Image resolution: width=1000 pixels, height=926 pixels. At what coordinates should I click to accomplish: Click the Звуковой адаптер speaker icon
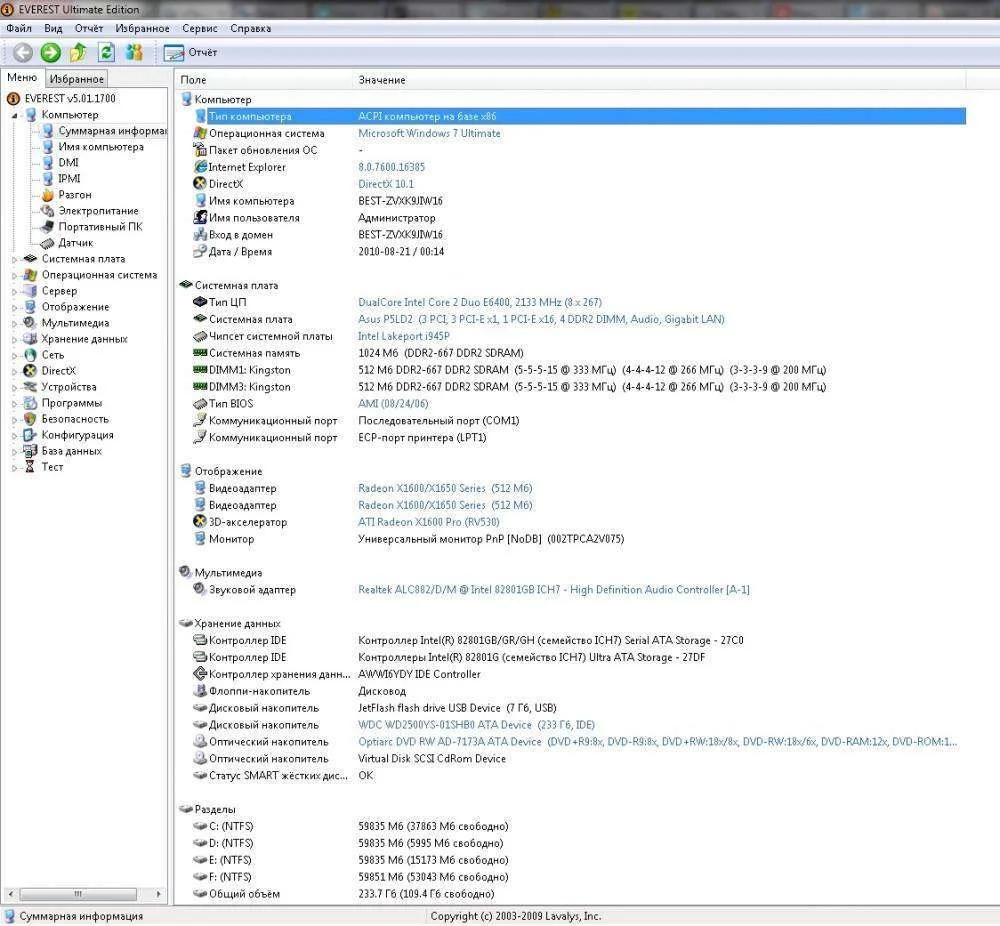[200, 589]
